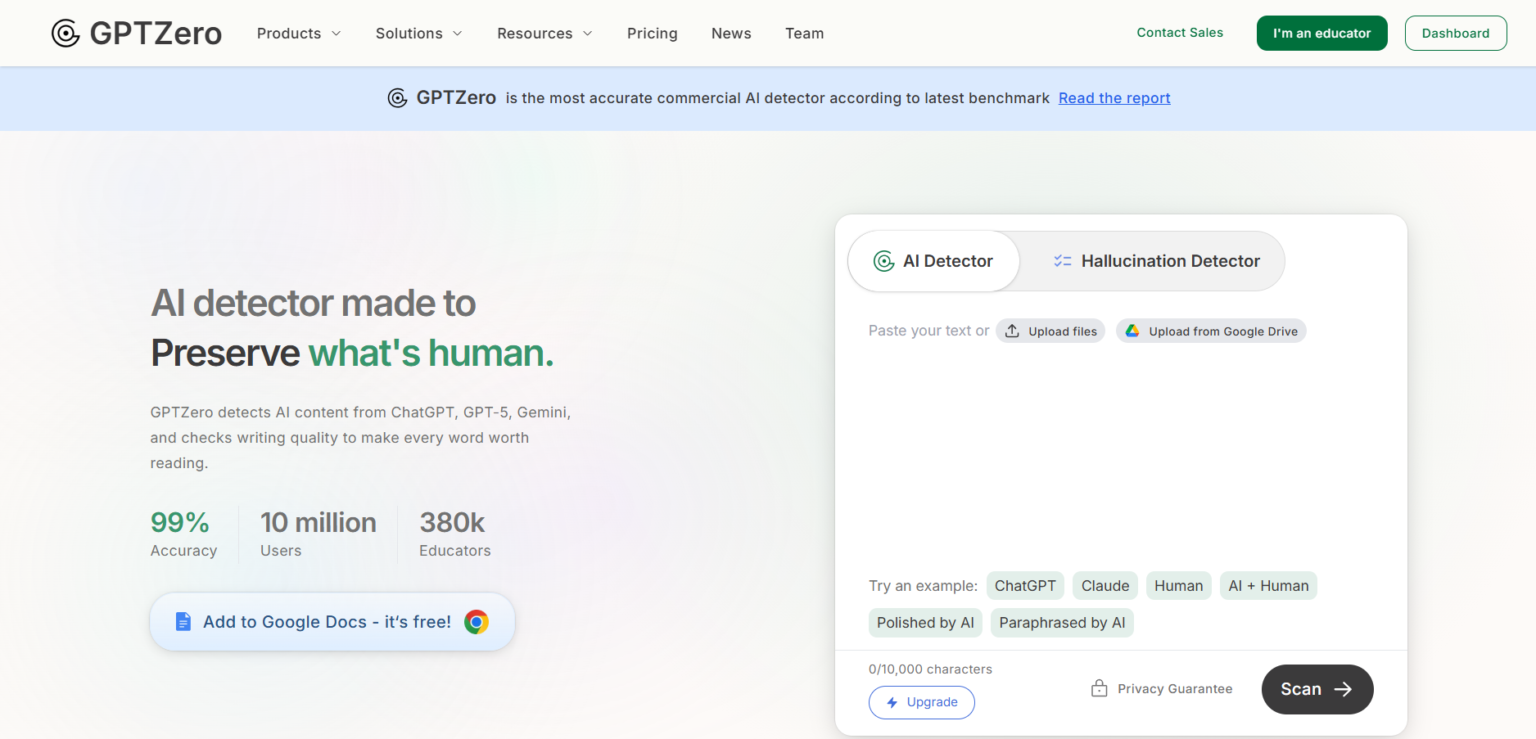
Task: Click the Chrome icon on the Google Docs button
Action: 477,621
